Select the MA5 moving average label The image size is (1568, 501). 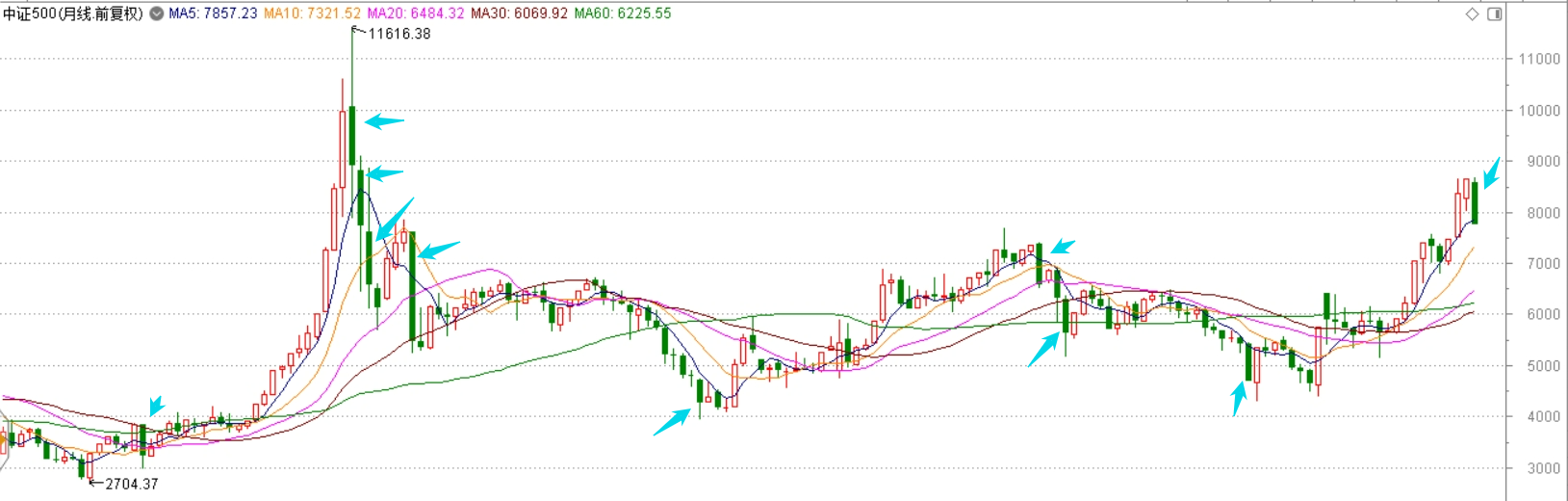213,13
